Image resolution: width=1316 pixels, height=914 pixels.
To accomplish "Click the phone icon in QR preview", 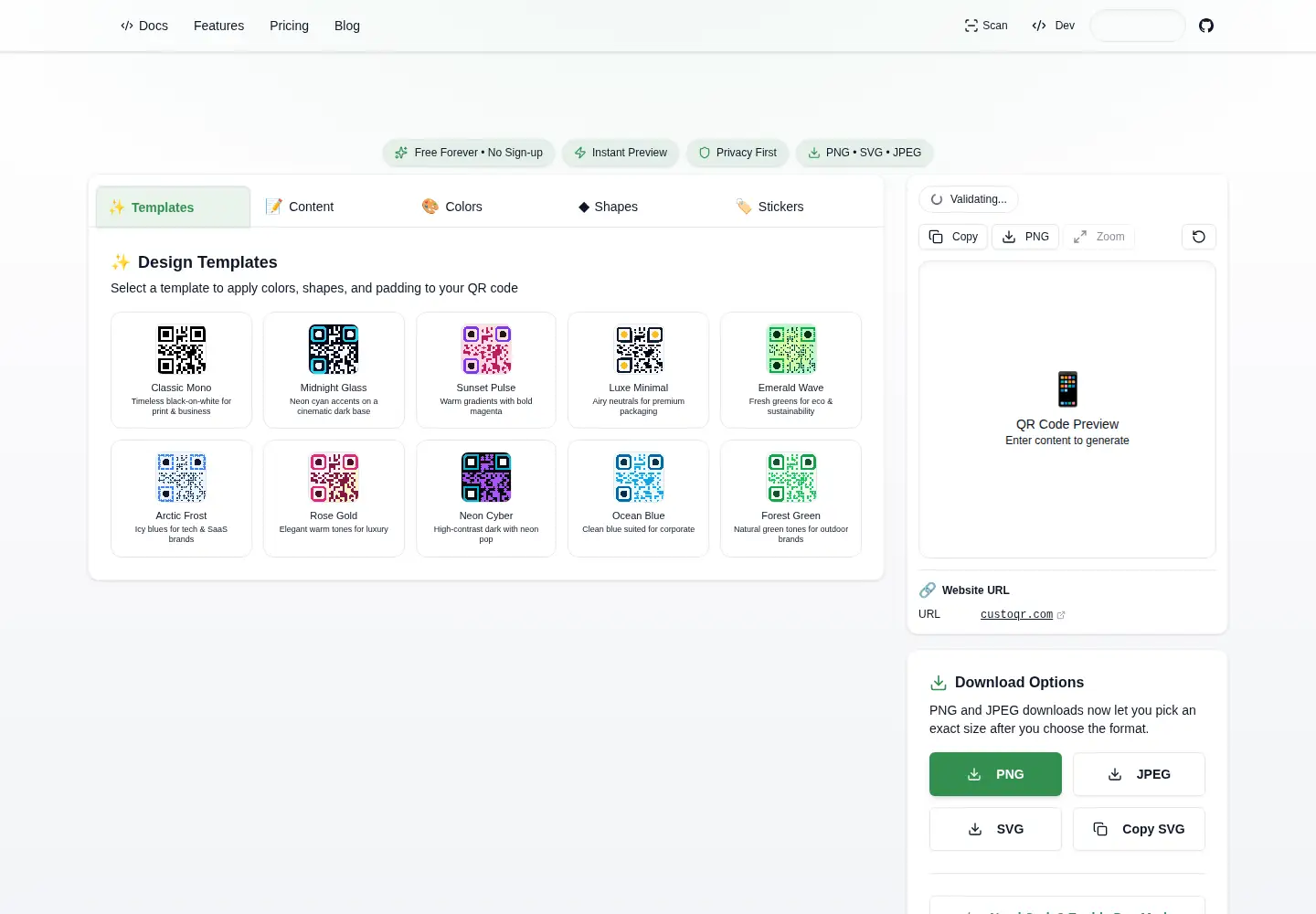I will coord(1067,389).
